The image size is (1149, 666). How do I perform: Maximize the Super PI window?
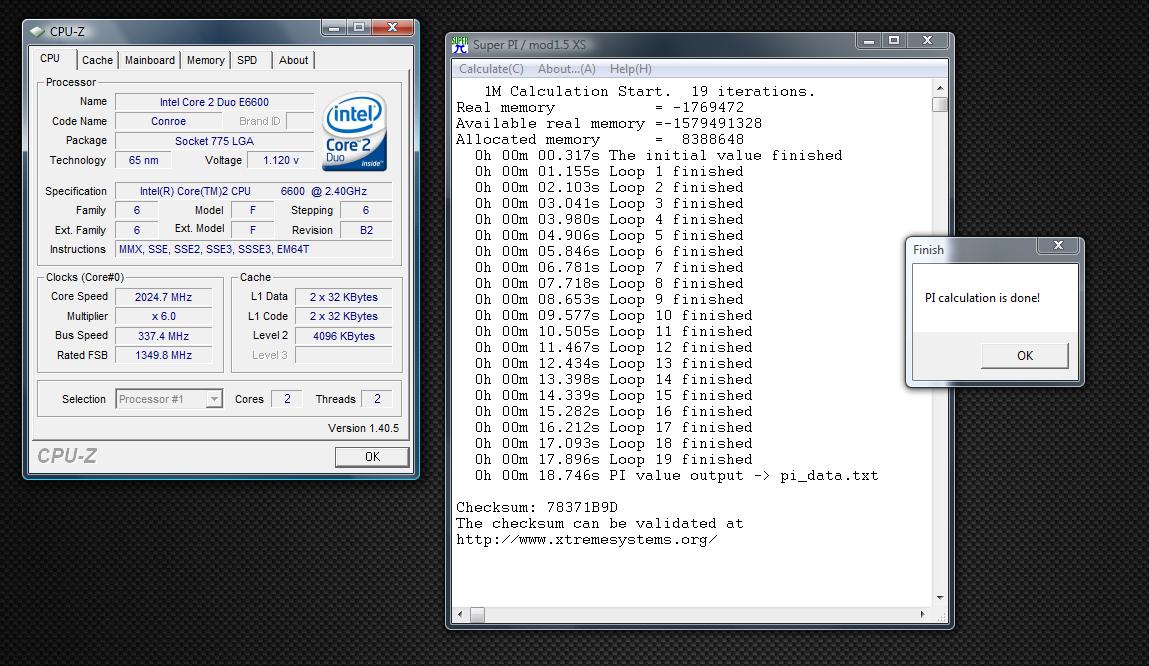click(893, 41)
